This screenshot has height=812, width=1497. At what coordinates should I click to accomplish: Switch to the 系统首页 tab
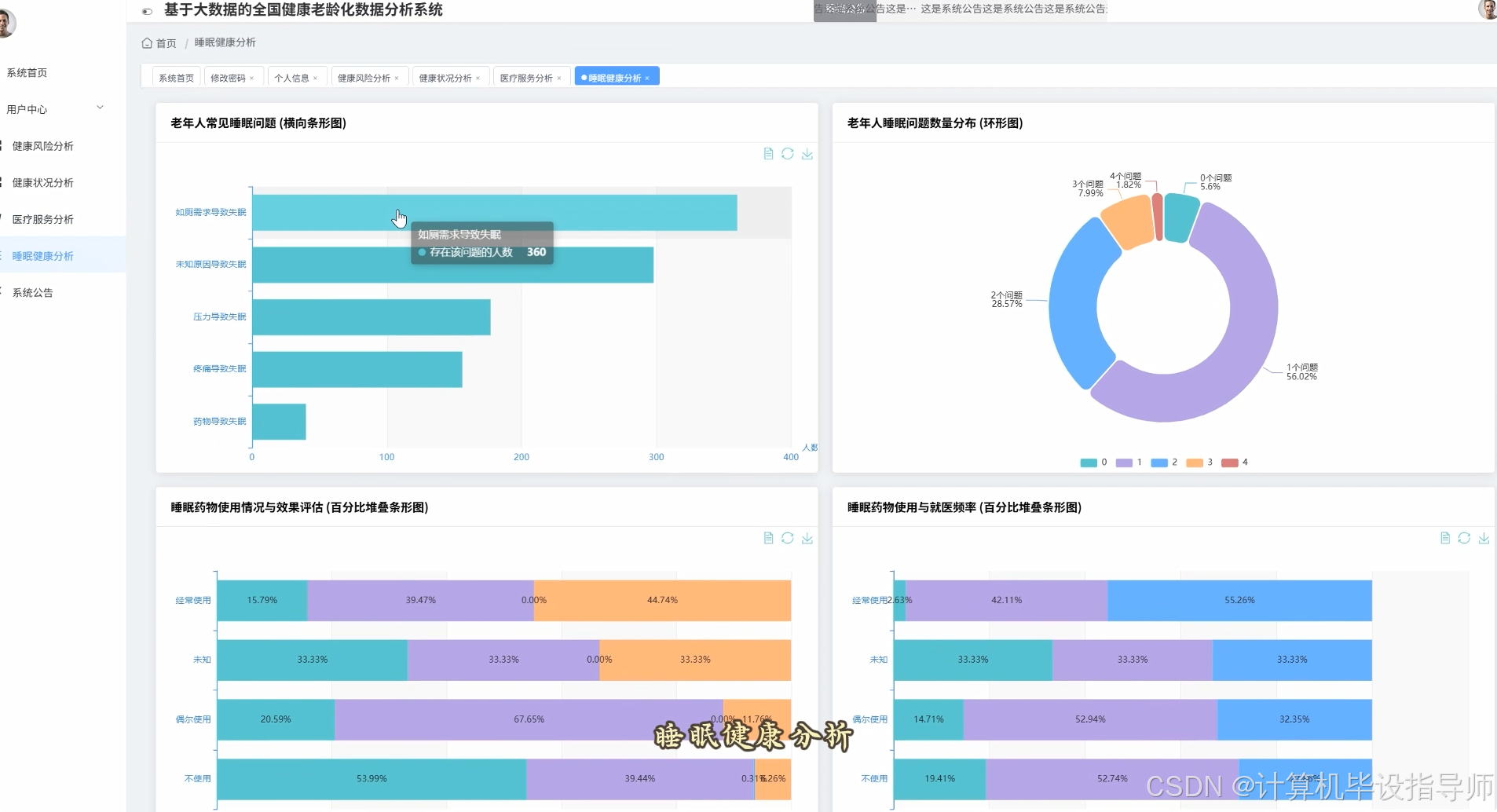click(174, 77)
